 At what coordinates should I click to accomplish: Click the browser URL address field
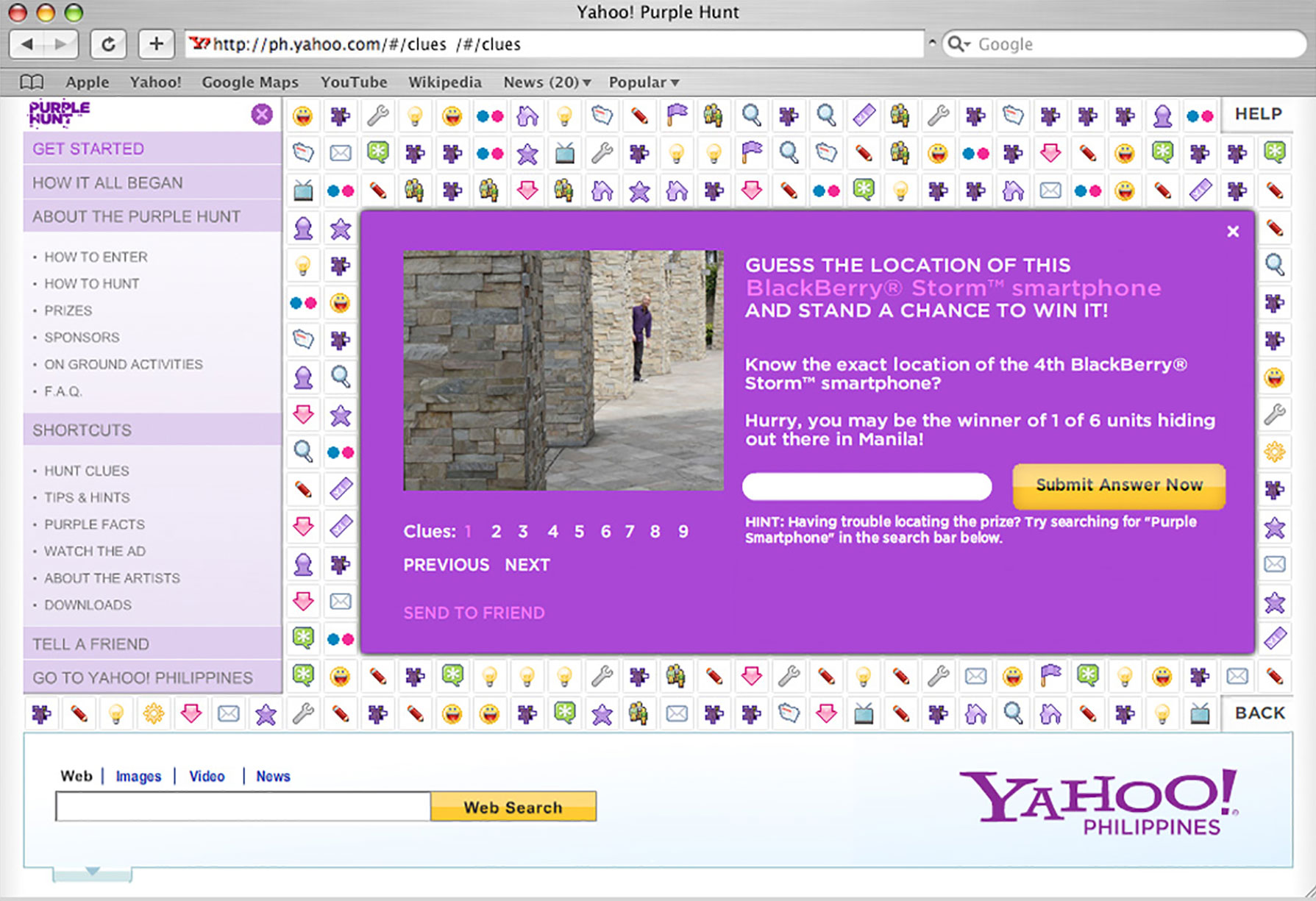555,44
